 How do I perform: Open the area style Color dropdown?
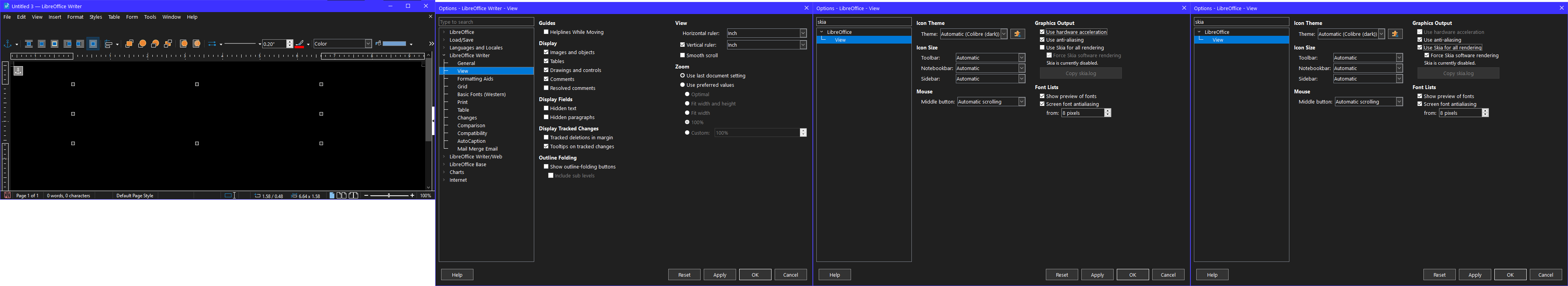(368, 44)
